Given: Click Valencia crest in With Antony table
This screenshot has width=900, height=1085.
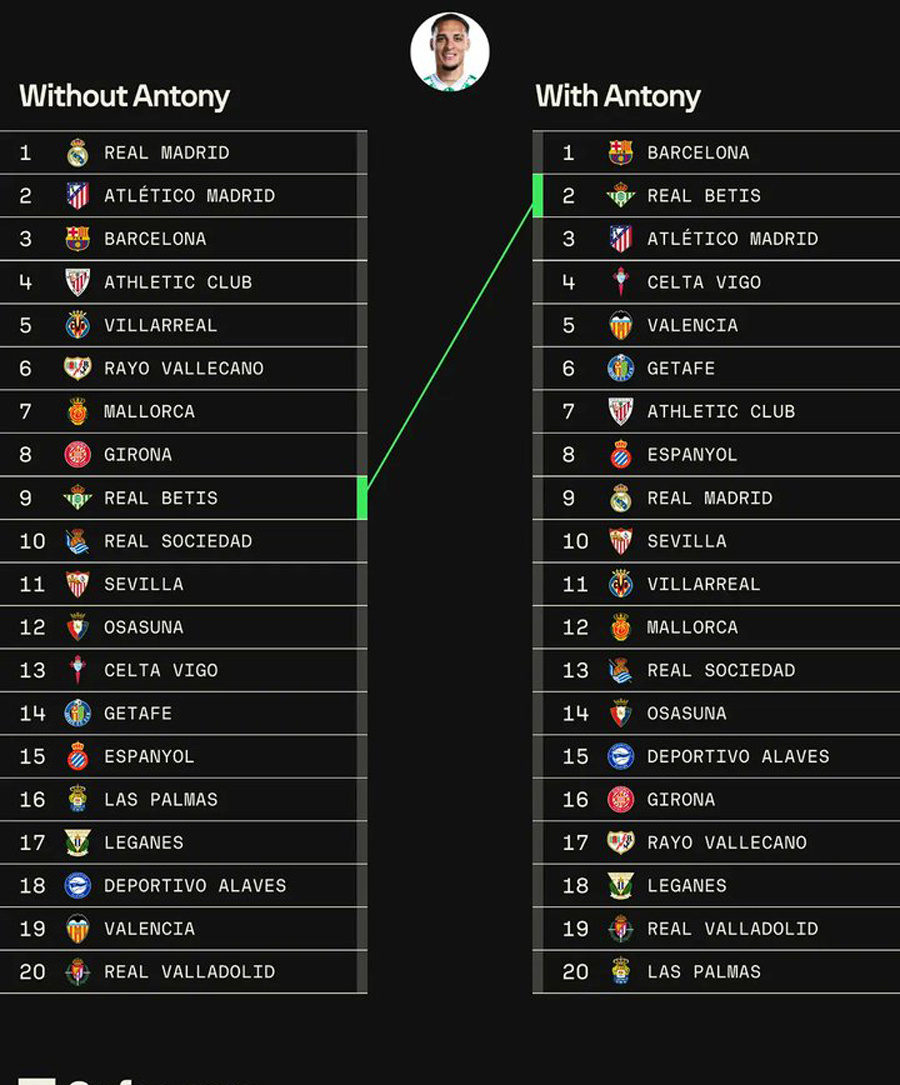Looking at the screenshot, I should point(621,325).
